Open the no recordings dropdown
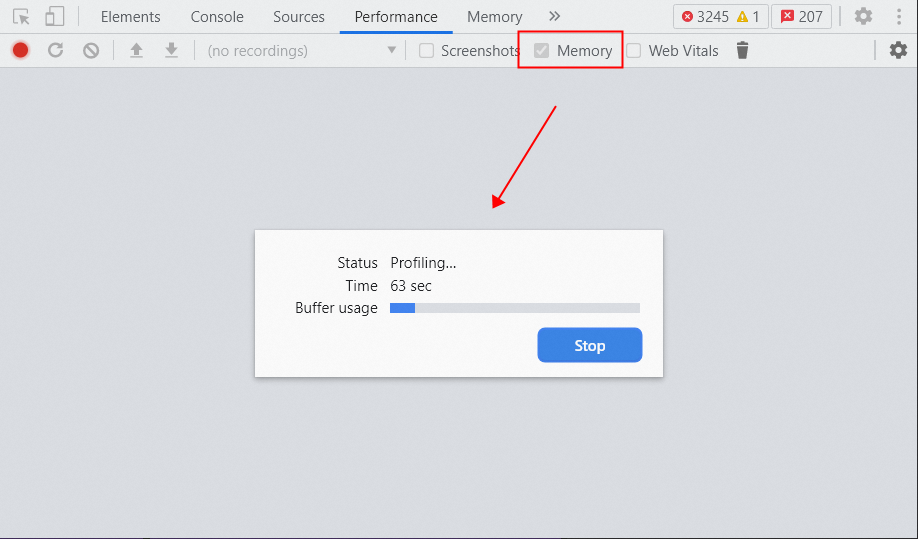The width and height of the screenshot is (918, 539). [302, 51]
